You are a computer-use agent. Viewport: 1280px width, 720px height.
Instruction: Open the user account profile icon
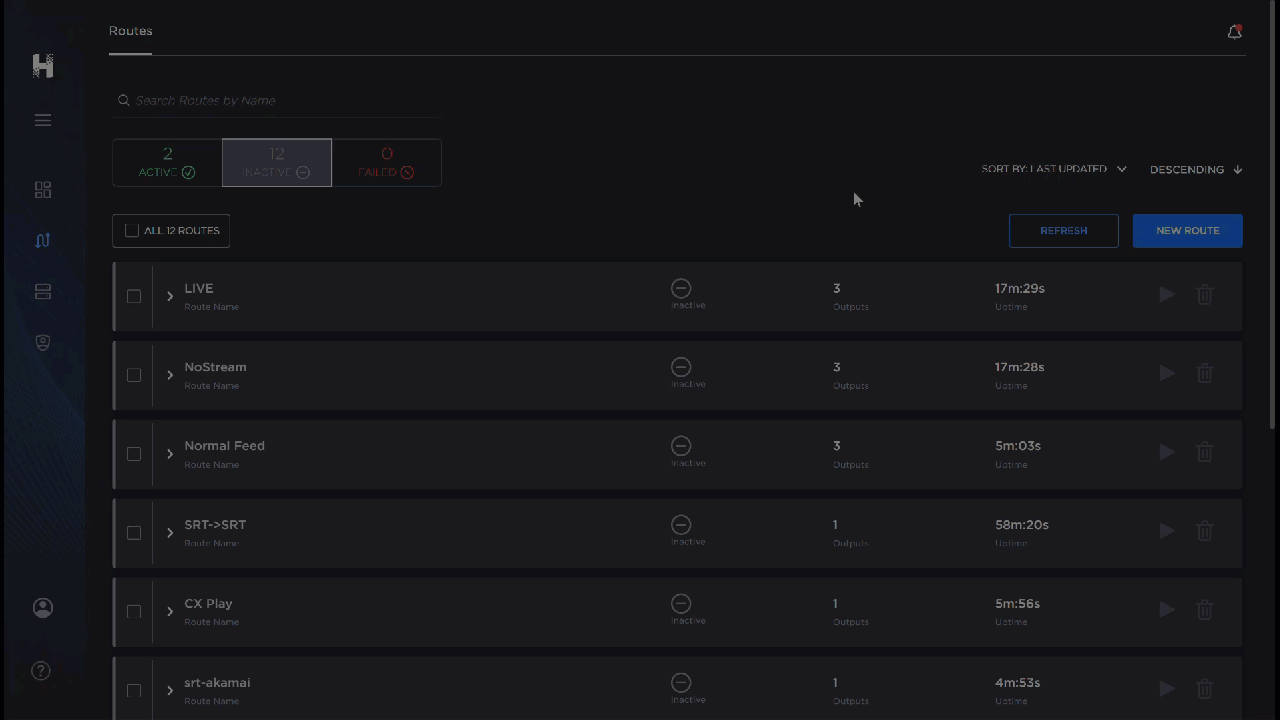tap(43, 608)
